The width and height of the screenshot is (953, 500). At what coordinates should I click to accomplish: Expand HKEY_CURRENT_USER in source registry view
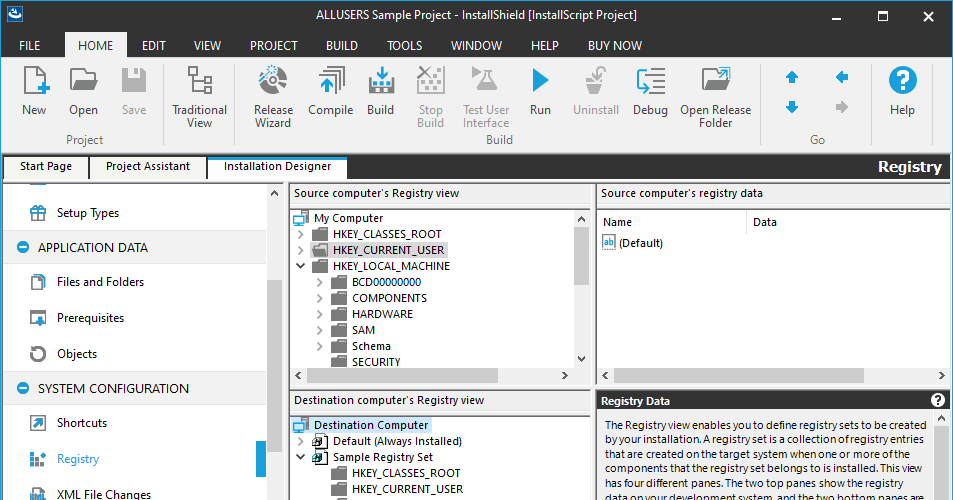pos(301,250)
